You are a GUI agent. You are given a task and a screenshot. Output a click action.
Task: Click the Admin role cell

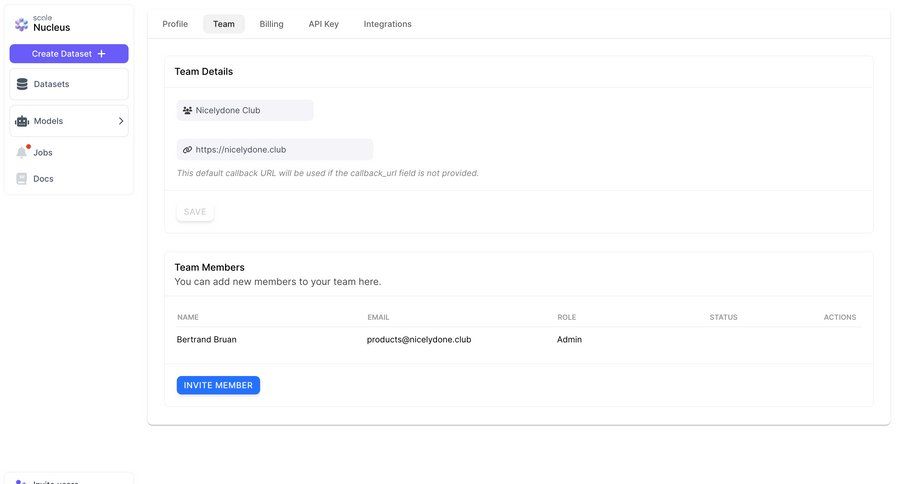569,339
